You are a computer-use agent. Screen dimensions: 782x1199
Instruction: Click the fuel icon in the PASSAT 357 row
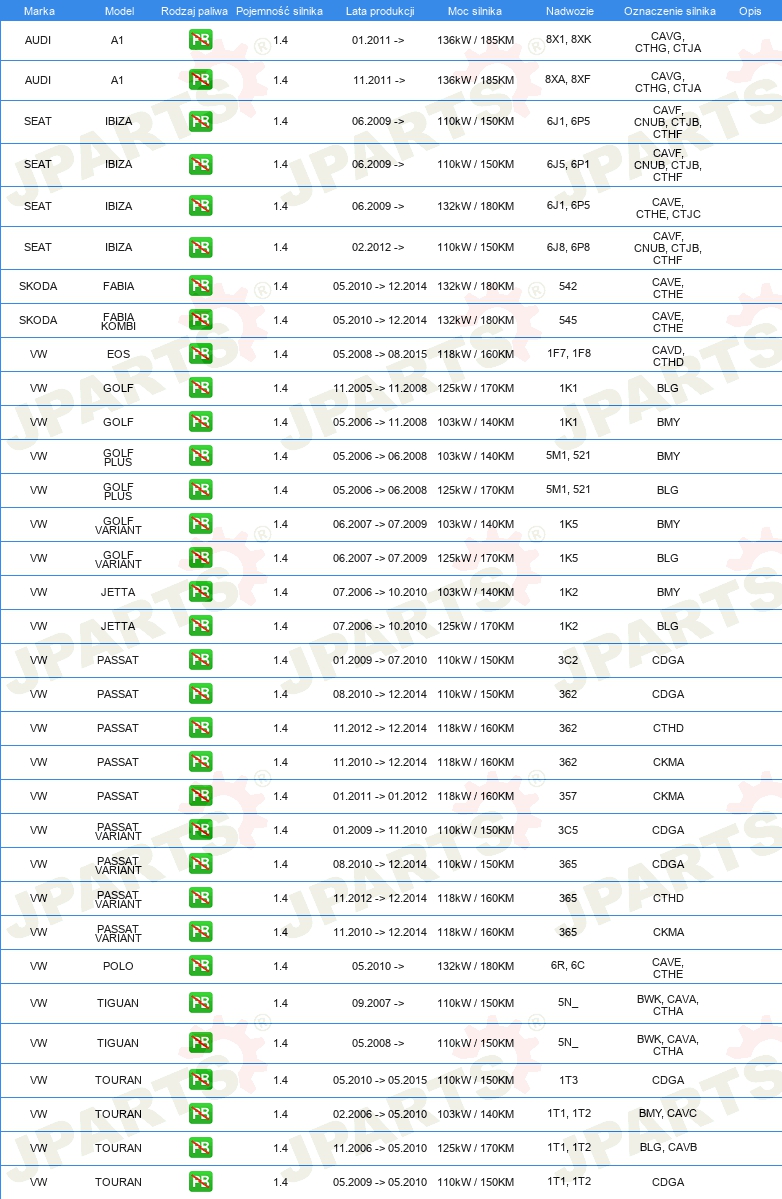200,796
